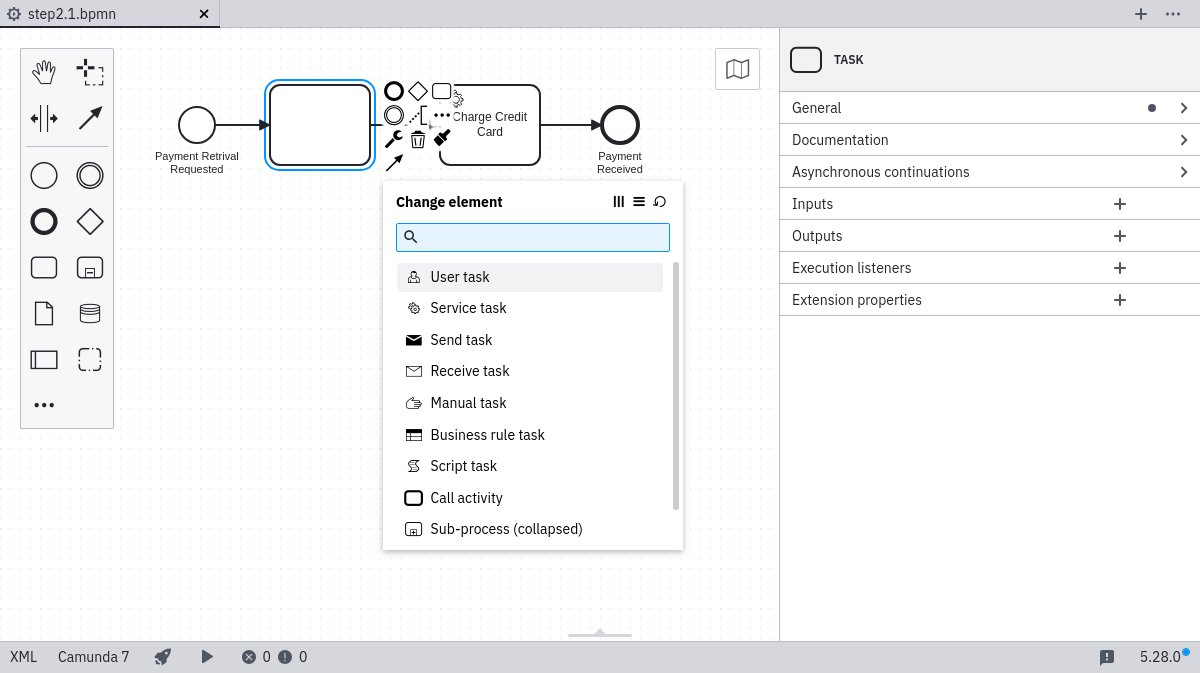
Task: Pick the start event shape from palette
Action: pyautogui.click(x=44, y=176)
